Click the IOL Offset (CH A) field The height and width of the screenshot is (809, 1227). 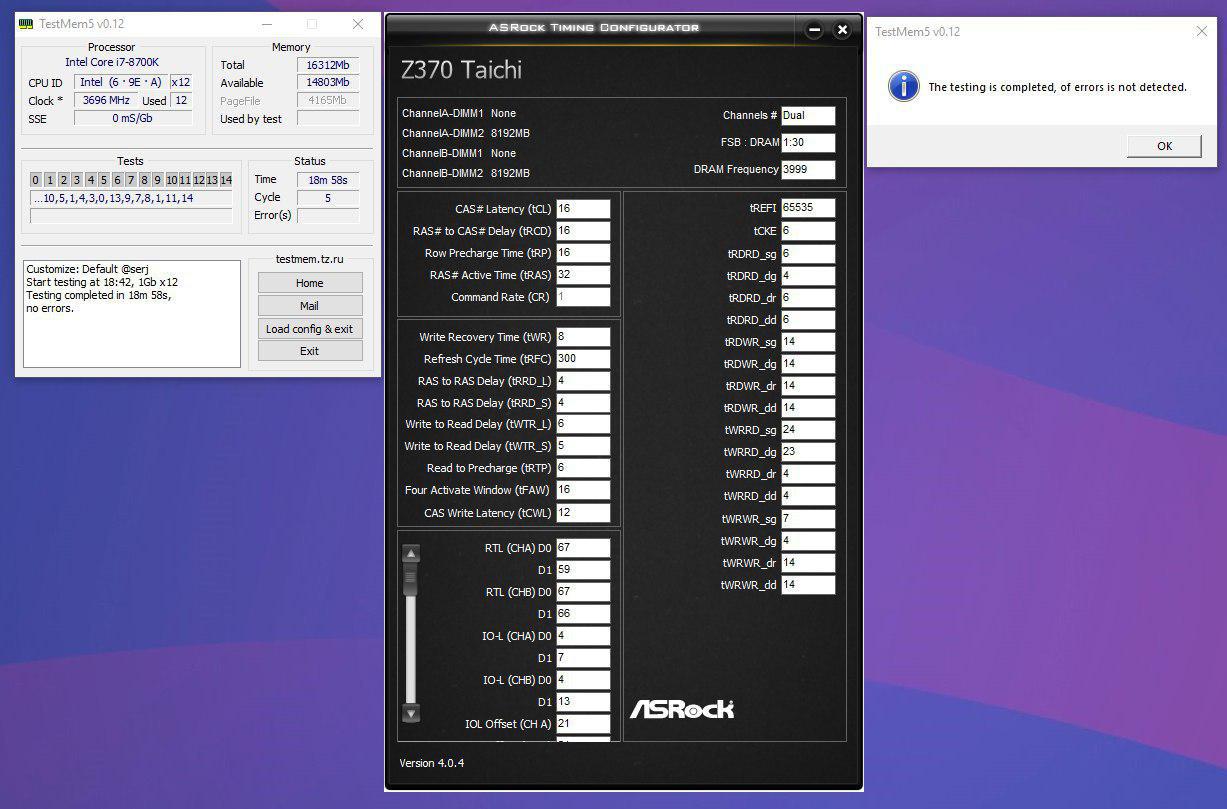(x=583, y=724)
